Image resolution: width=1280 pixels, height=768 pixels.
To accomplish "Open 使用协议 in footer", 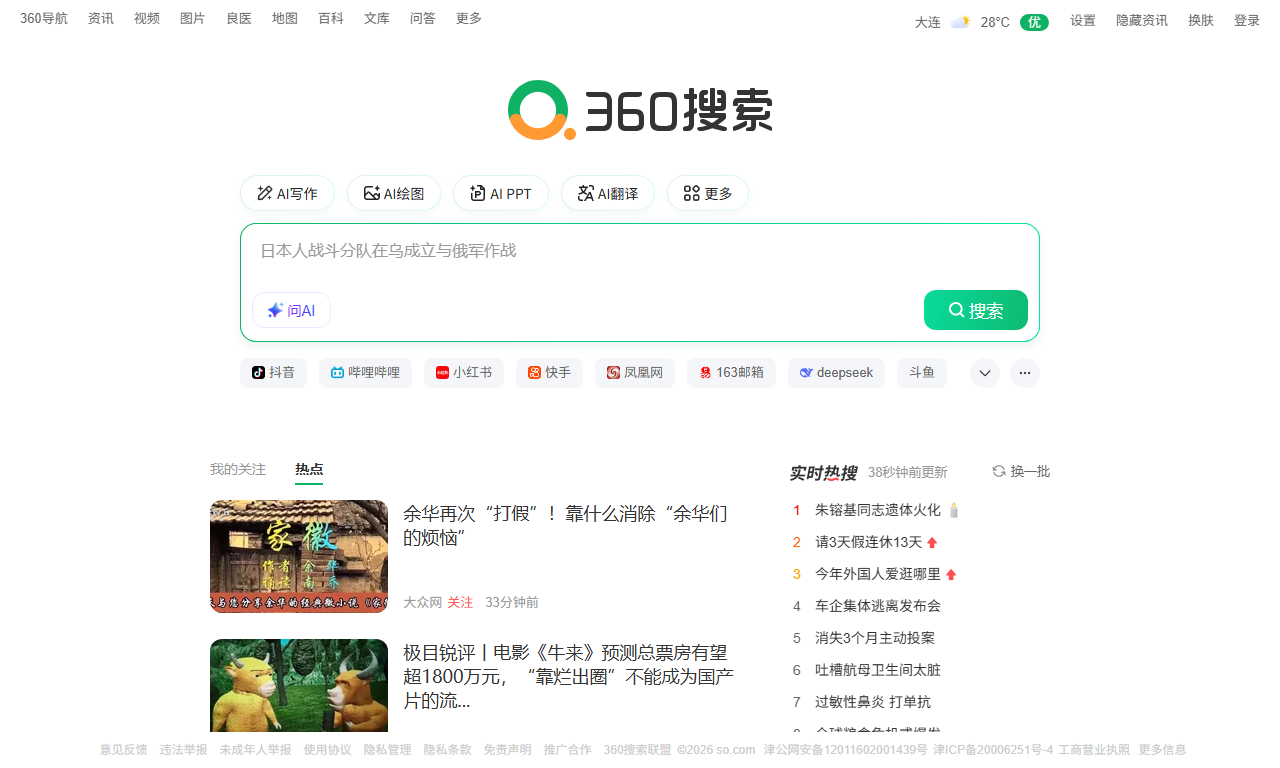I will coord(327,749).
